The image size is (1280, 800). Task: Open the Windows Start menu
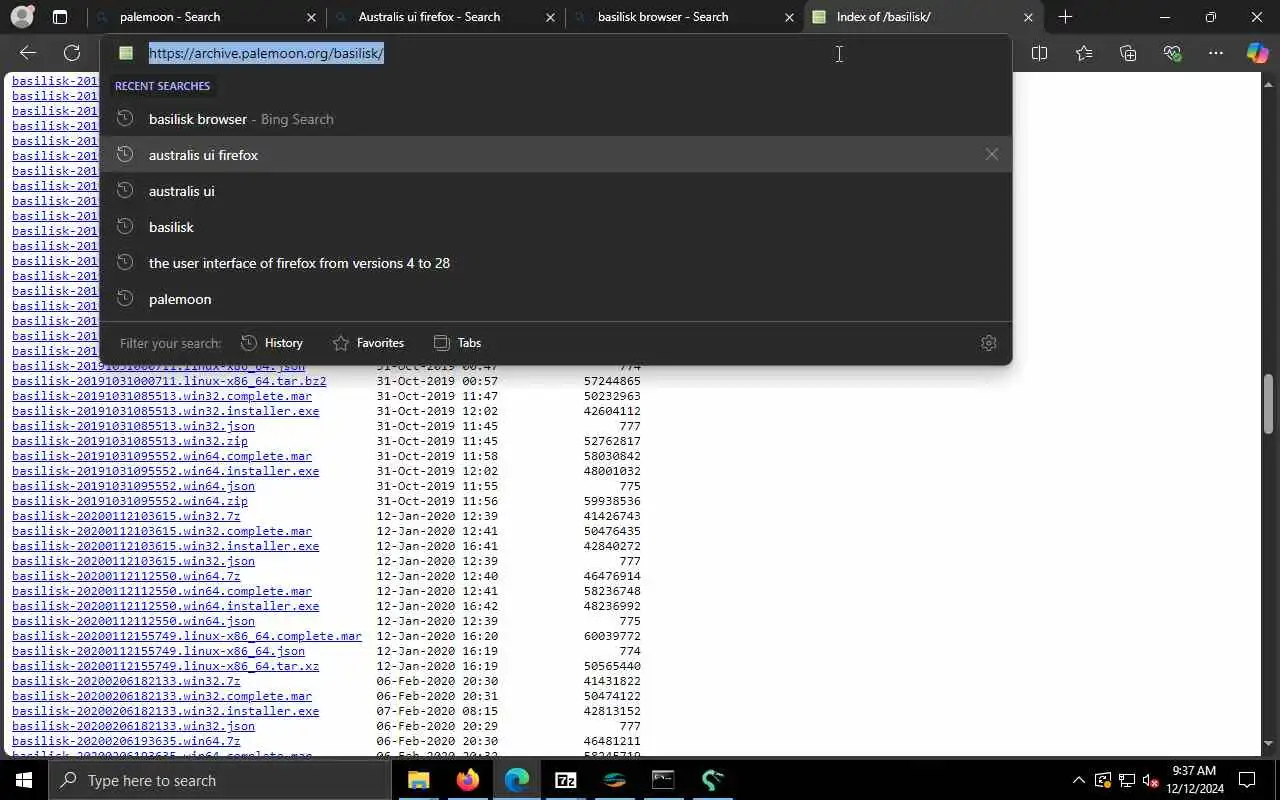click(x=24, y=780)
